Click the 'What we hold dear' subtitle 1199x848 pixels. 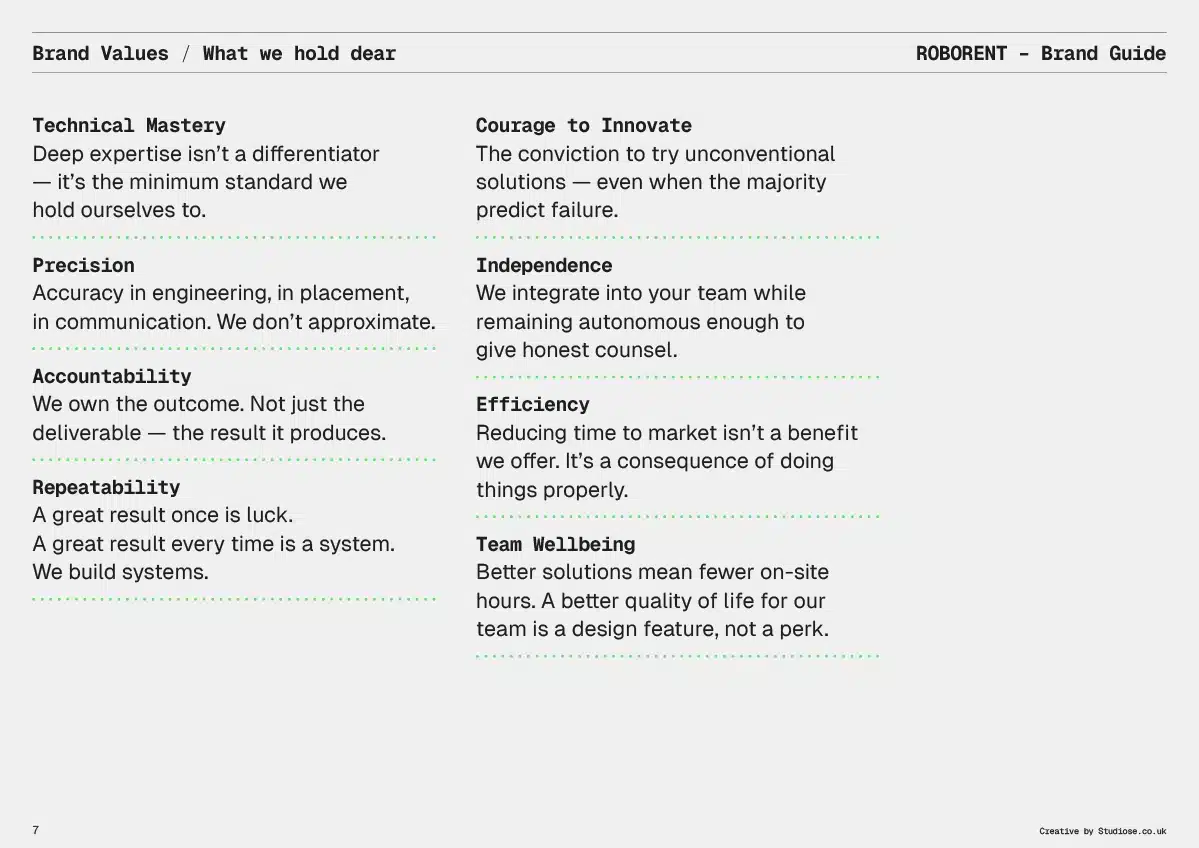tap(299, 54)
